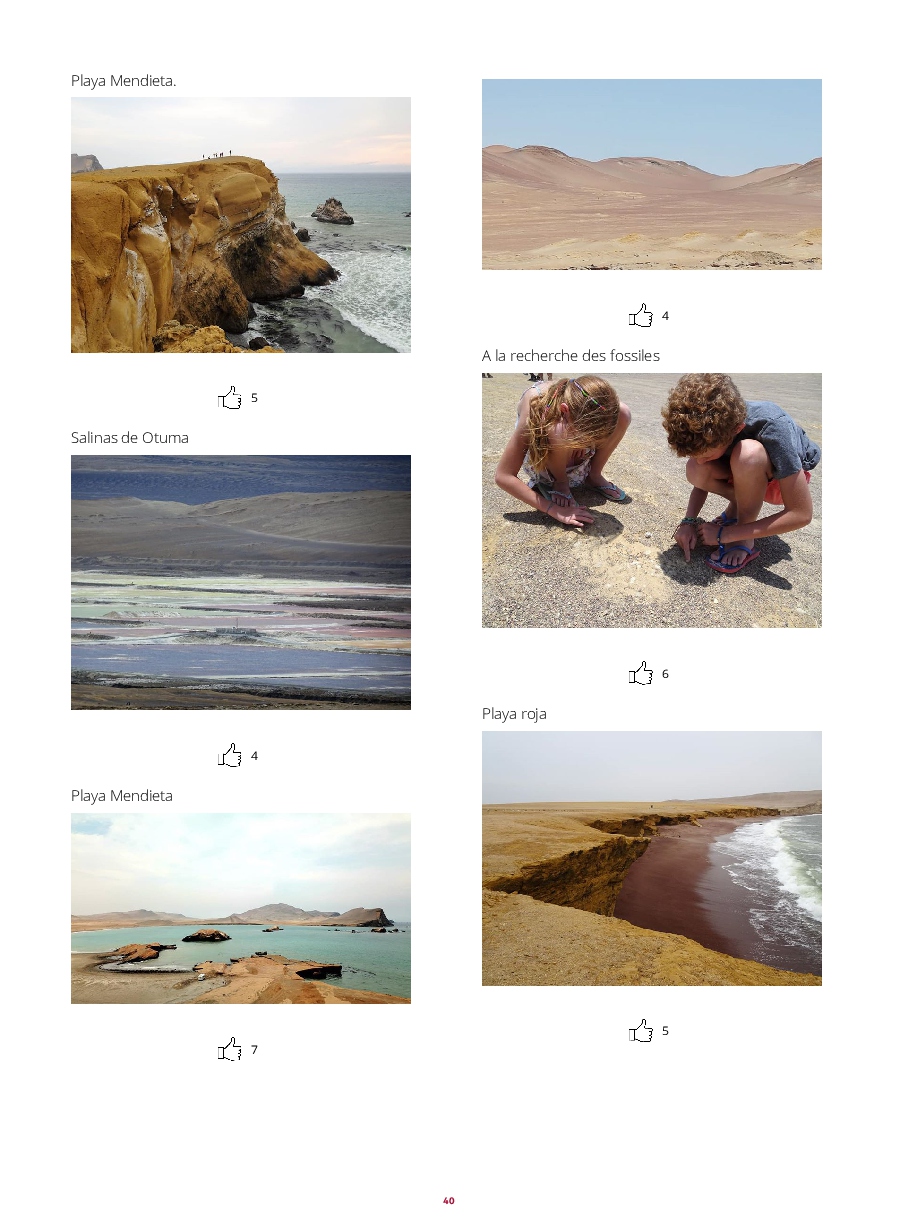This screenshot has height=1228, width=898.
Task: Click like count 4 under dunes photo
Action: pyautogui.click(x=665, y=316)
